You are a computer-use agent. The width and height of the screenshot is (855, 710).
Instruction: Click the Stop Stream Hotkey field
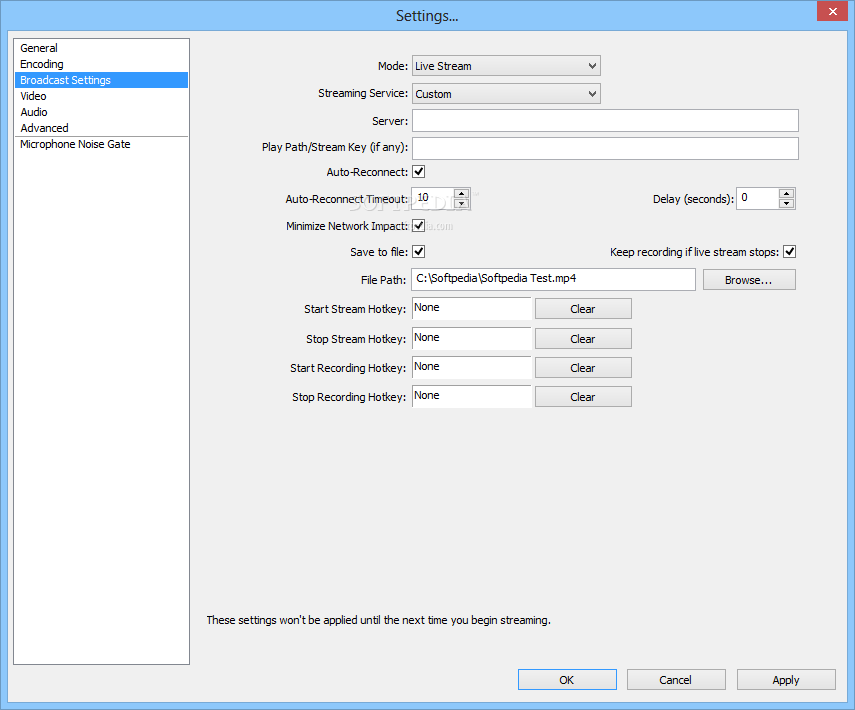(472, 339)
